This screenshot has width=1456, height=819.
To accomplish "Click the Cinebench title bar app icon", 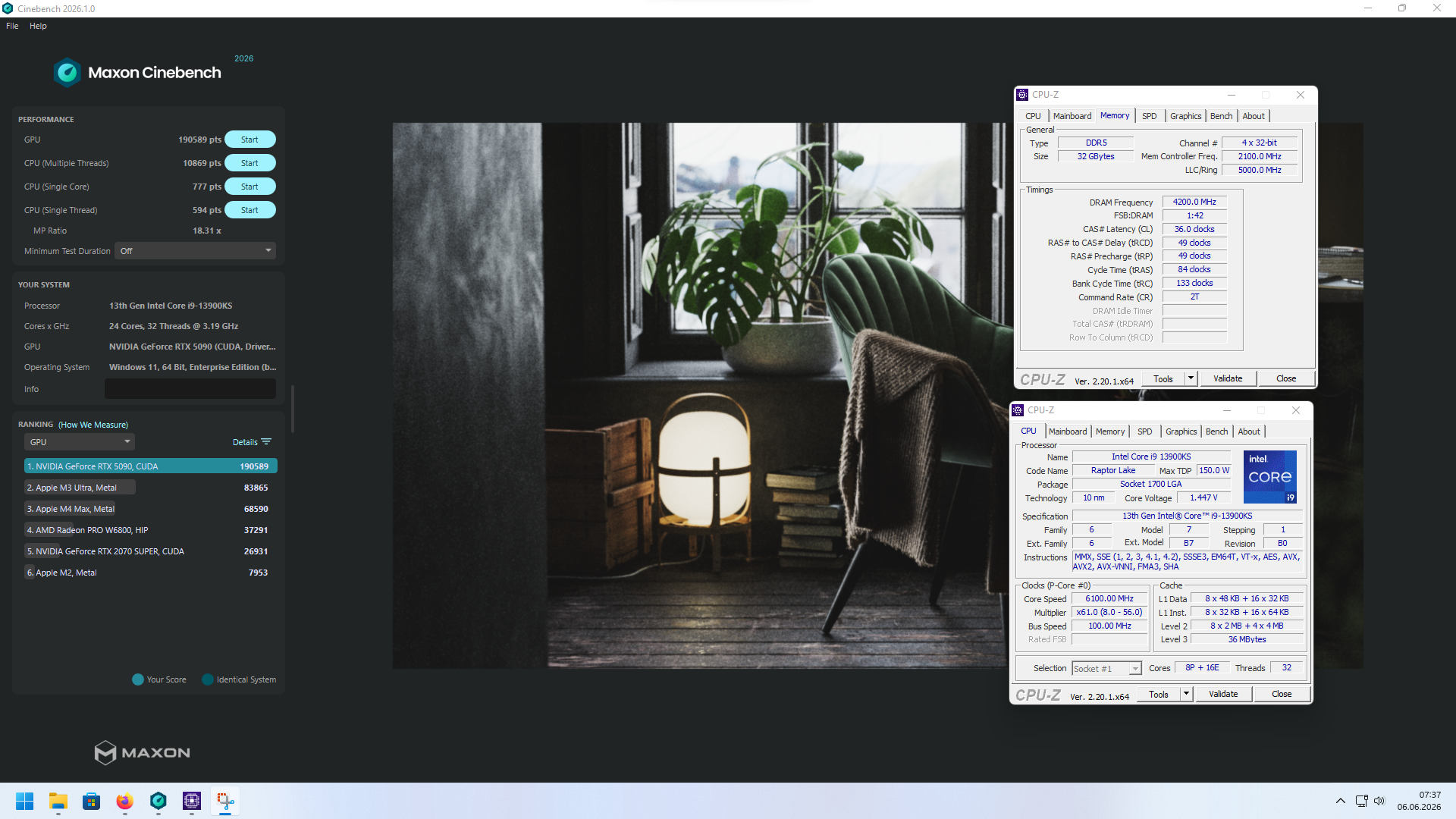I will [x=8, y=8].
